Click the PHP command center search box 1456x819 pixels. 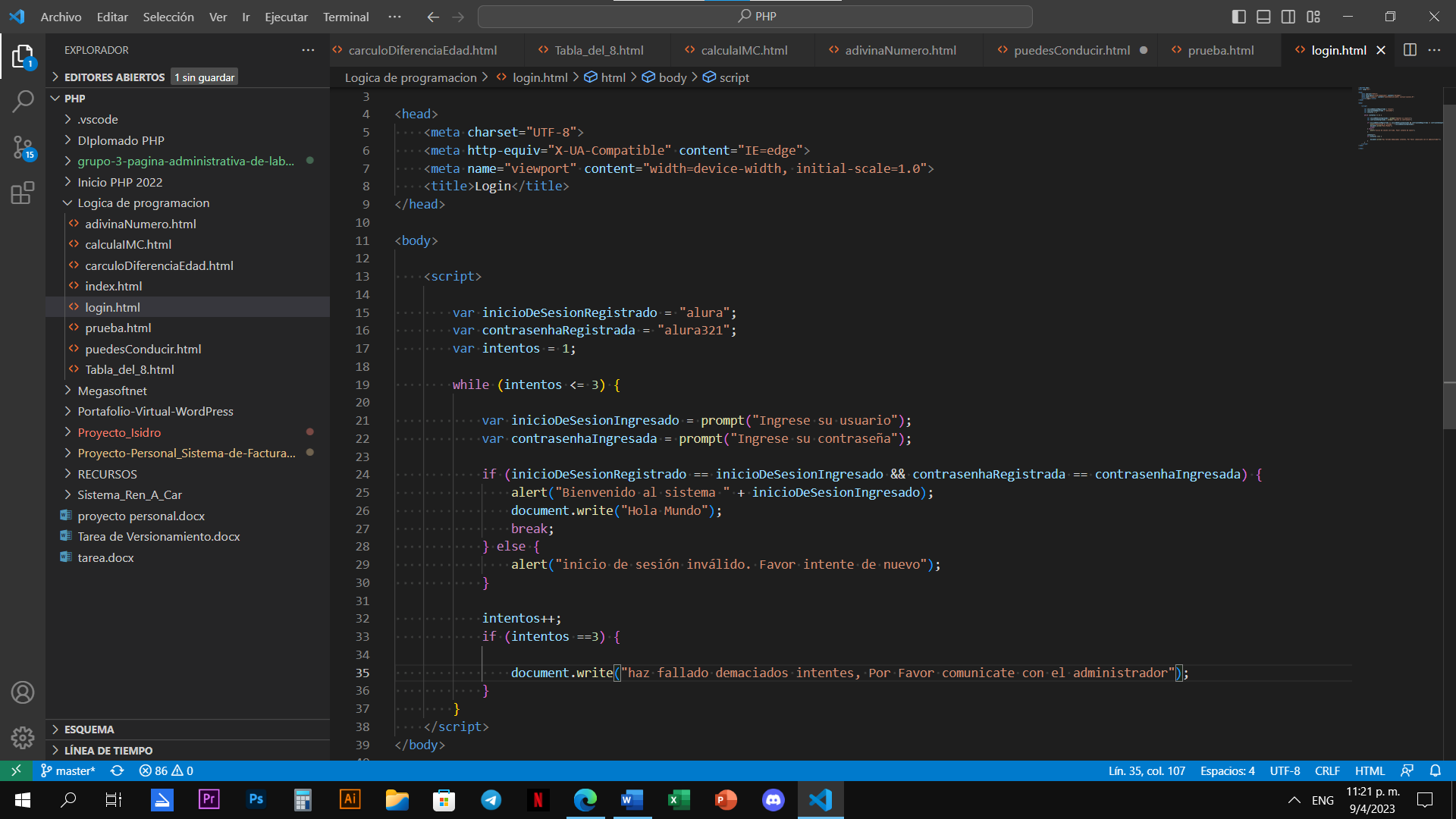coord(755,17)
